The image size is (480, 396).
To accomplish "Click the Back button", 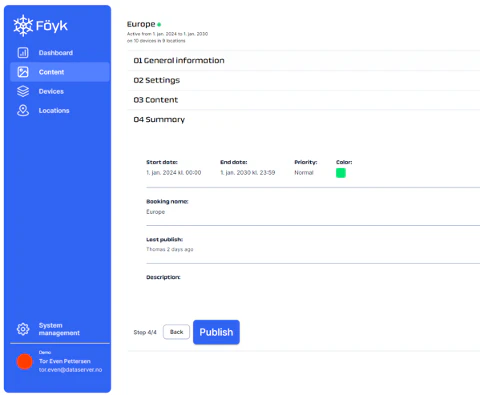I will point(176,332).
